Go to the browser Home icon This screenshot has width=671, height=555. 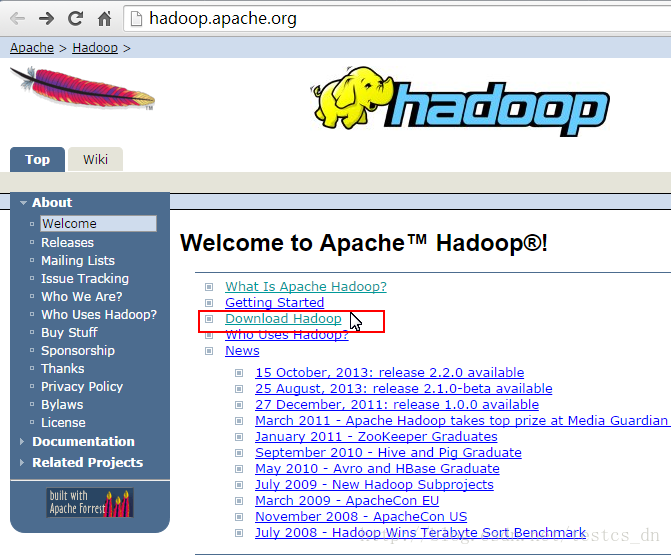coord(104,18)
